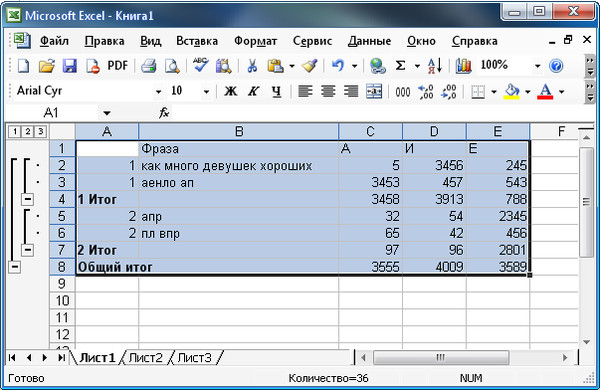Image resolution: width=600 pixels, height=390 pixels.
Task: Open the chart wizard icon
Action: click(463, 66)
